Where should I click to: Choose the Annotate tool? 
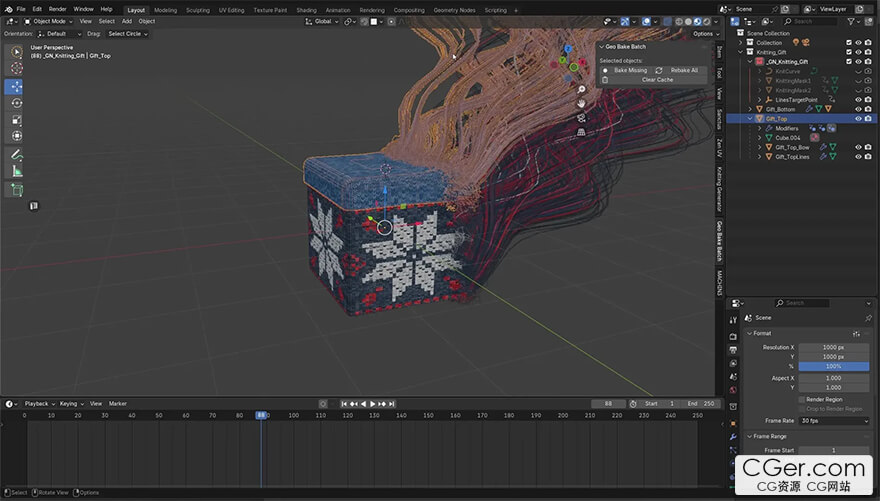pos(17,155)
